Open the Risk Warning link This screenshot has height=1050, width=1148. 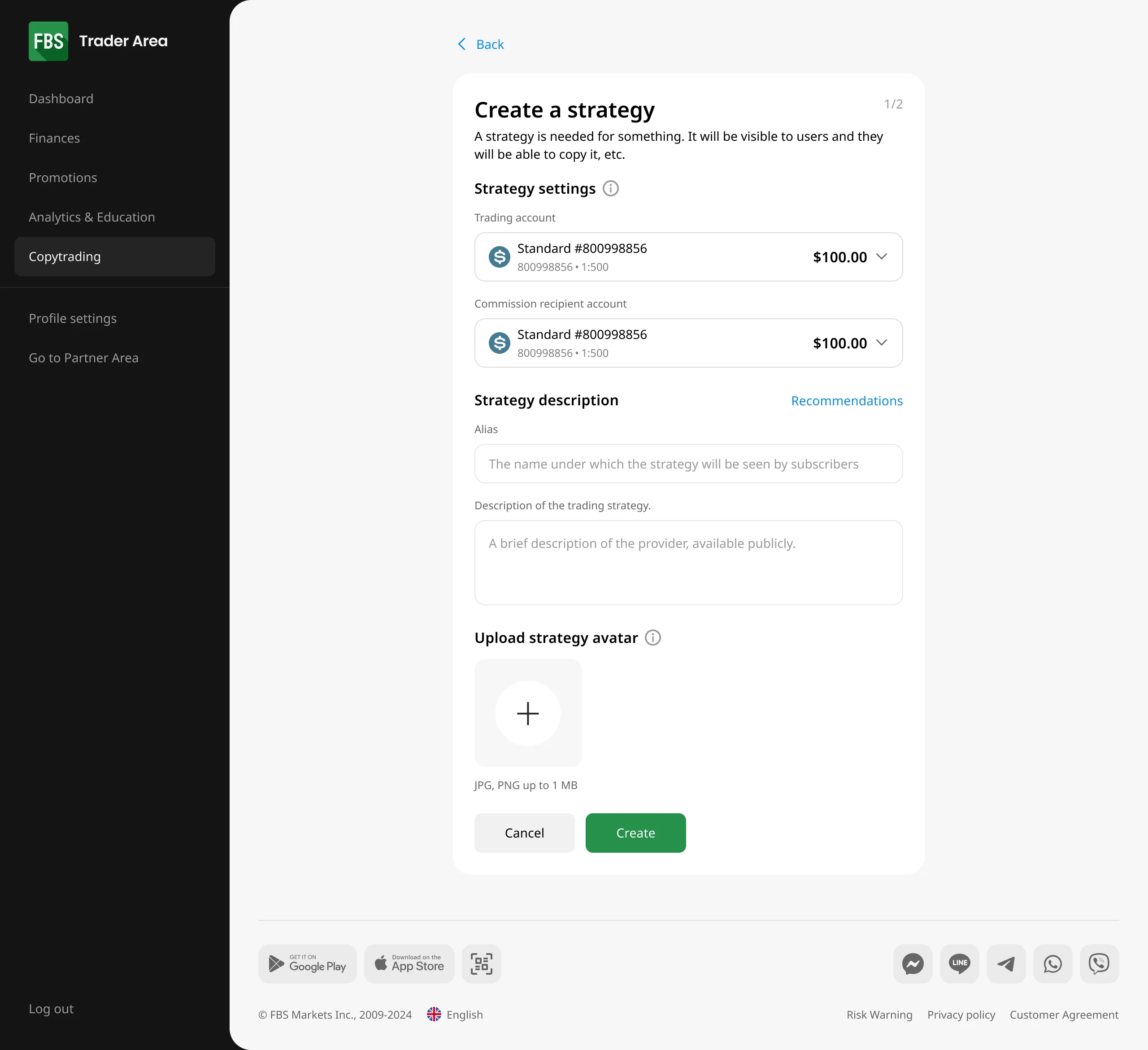pos(879,1015)
